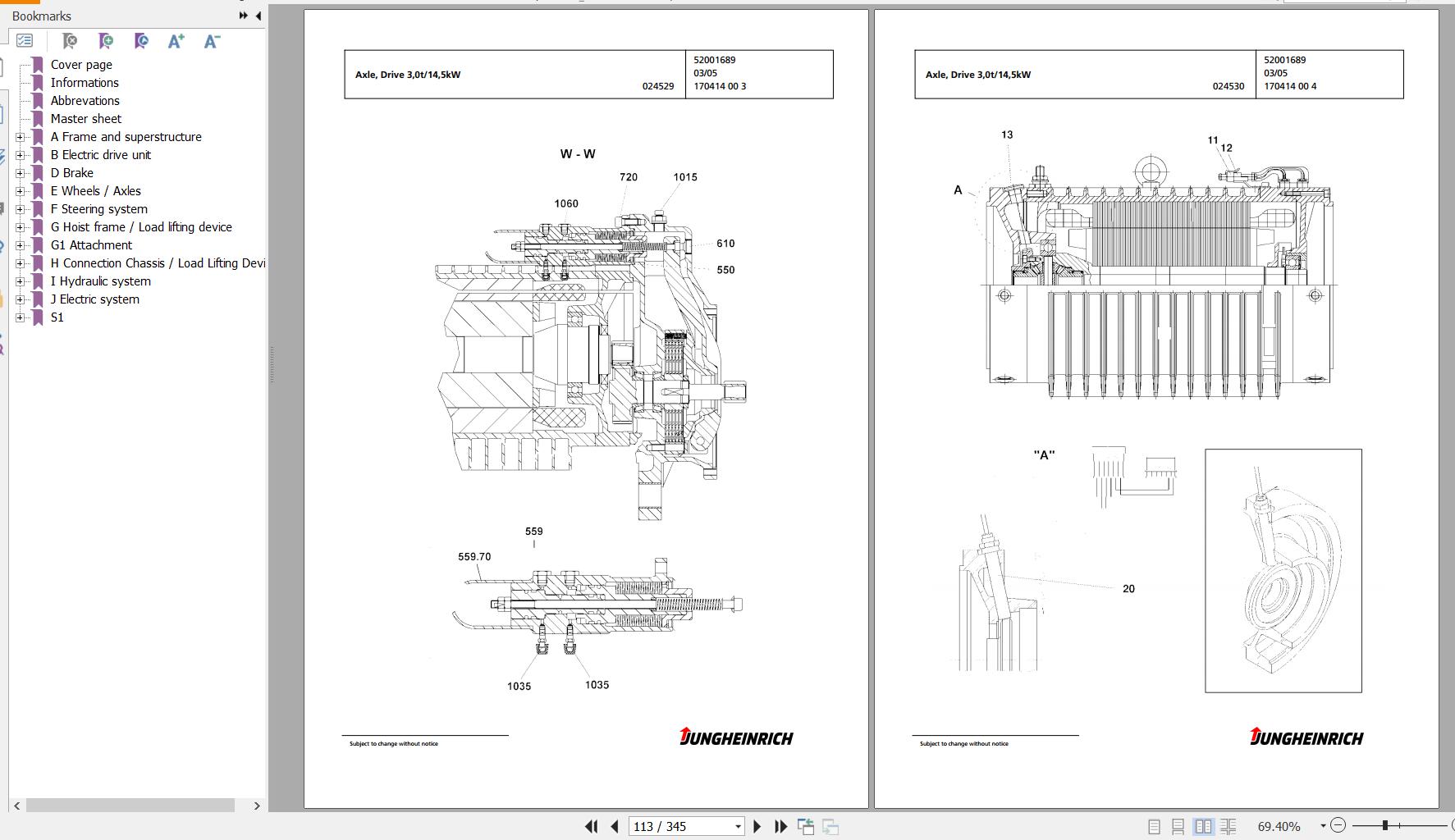Open bookmark panel options list

pyautogui.click(x=24, y=40)
